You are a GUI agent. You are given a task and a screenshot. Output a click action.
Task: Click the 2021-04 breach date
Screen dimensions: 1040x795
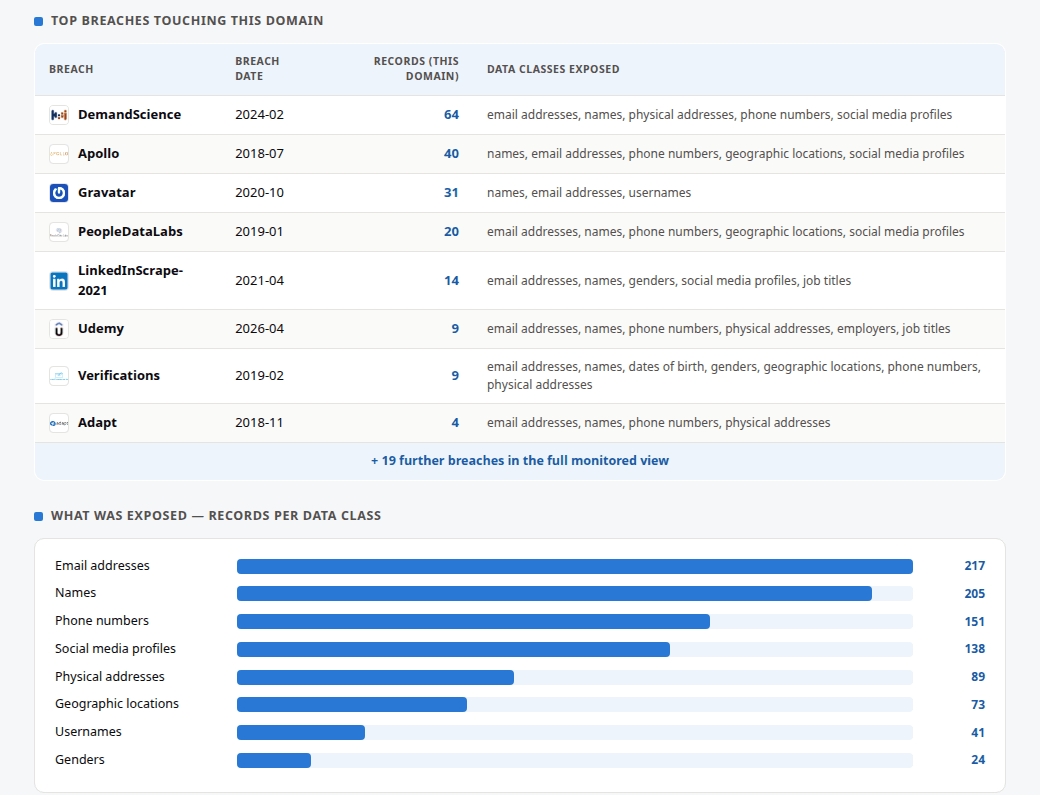pyautogui.click(x=259, y=280)
